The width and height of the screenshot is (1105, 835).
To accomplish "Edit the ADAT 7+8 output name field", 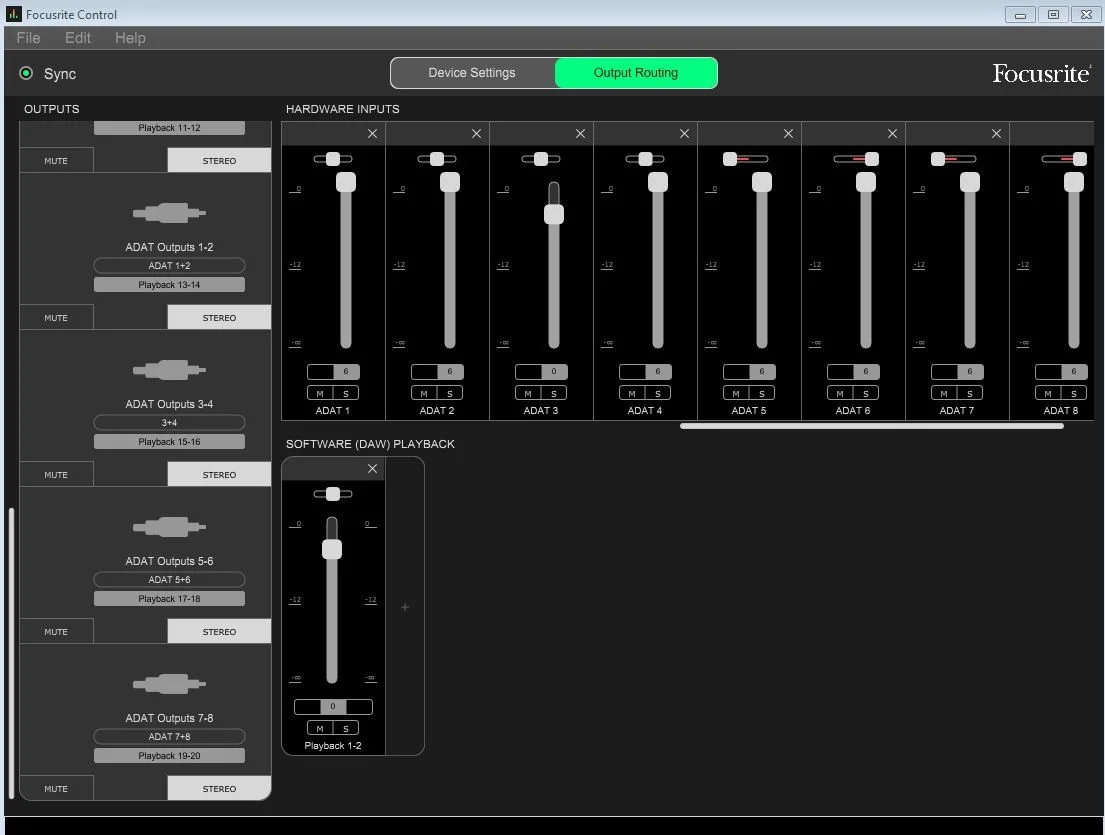I will 169,736.
